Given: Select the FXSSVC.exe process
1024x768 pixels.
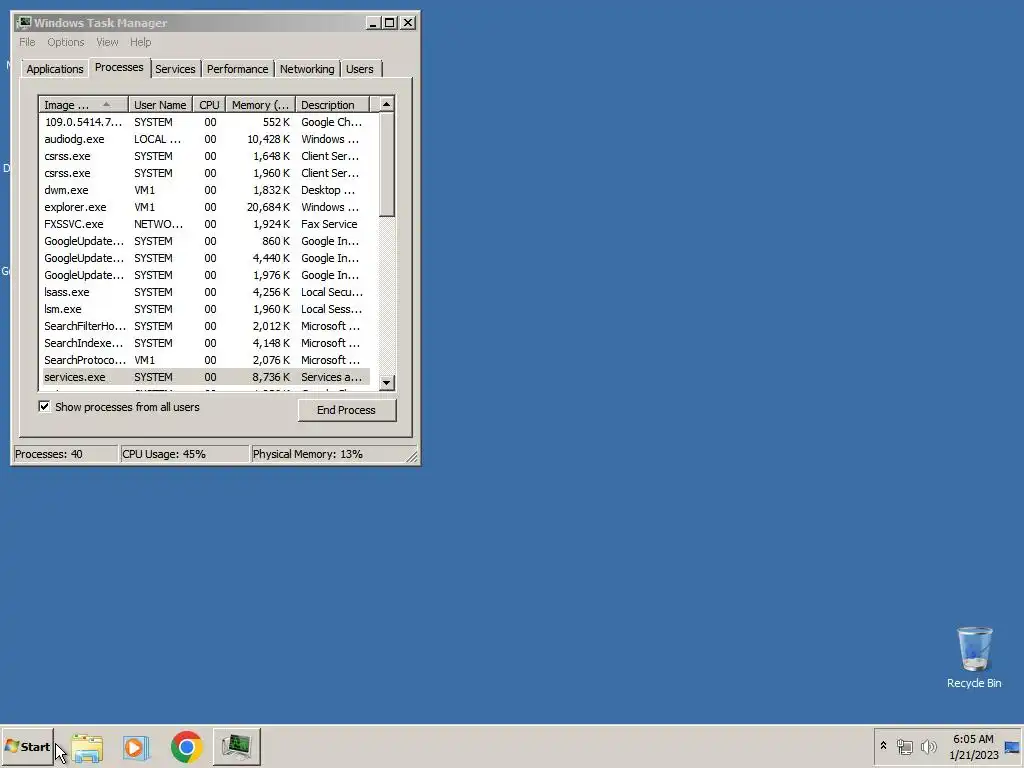Looking at the screenshot, I should click(206, 224).
